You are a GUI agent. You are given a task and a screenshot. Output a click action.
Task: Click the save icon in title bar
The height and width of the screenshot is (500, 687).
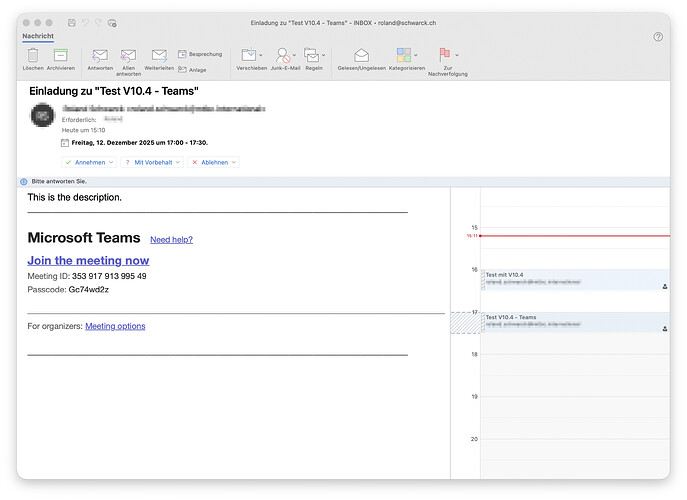point(71,23)
